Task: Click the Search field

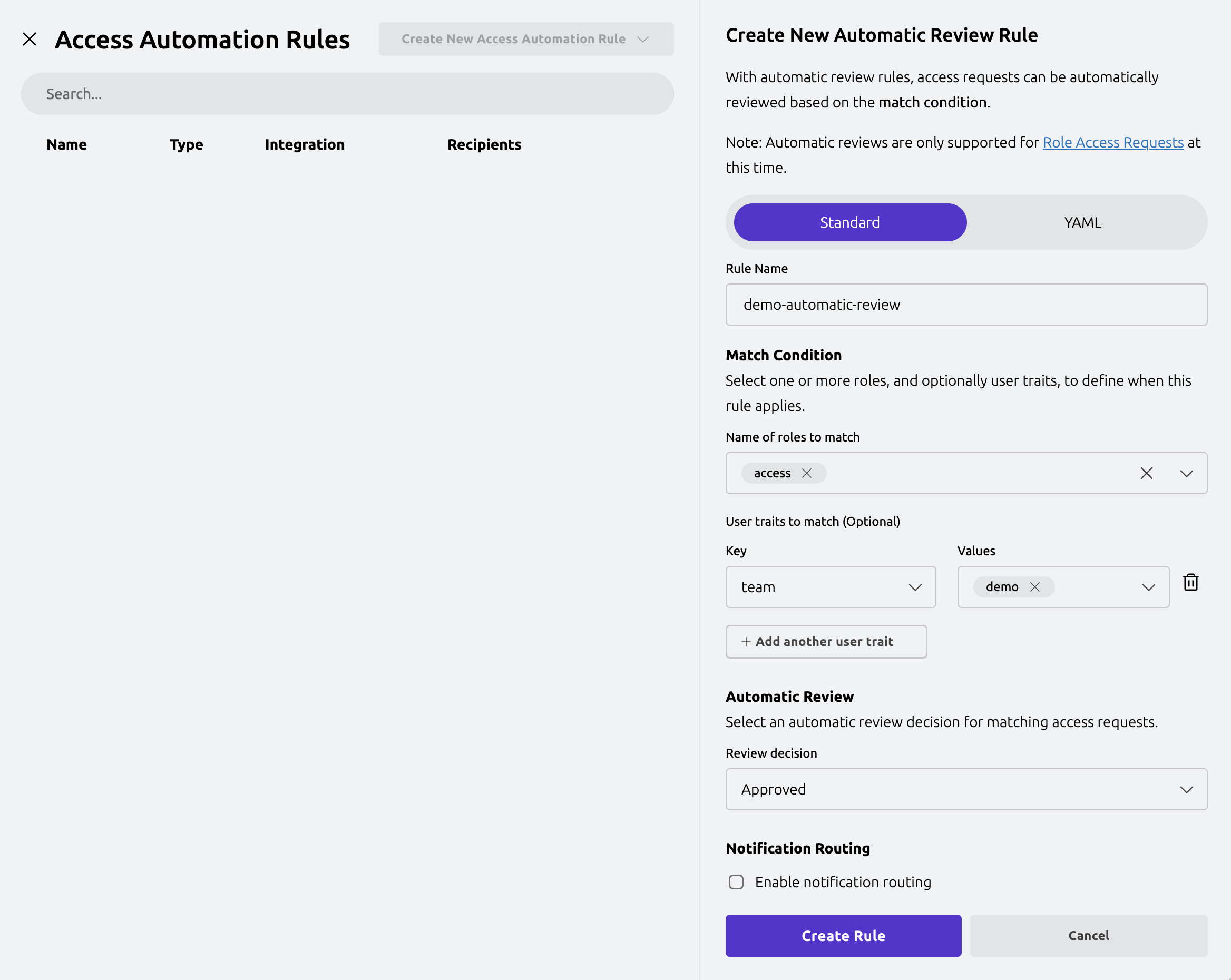Action: coord(347,94)
